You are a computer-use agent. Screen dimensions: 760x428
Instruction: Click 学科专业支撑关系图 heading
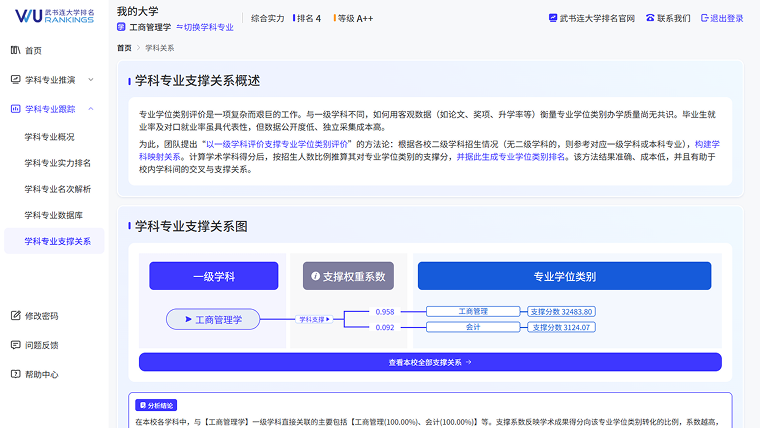pos(191,226)
